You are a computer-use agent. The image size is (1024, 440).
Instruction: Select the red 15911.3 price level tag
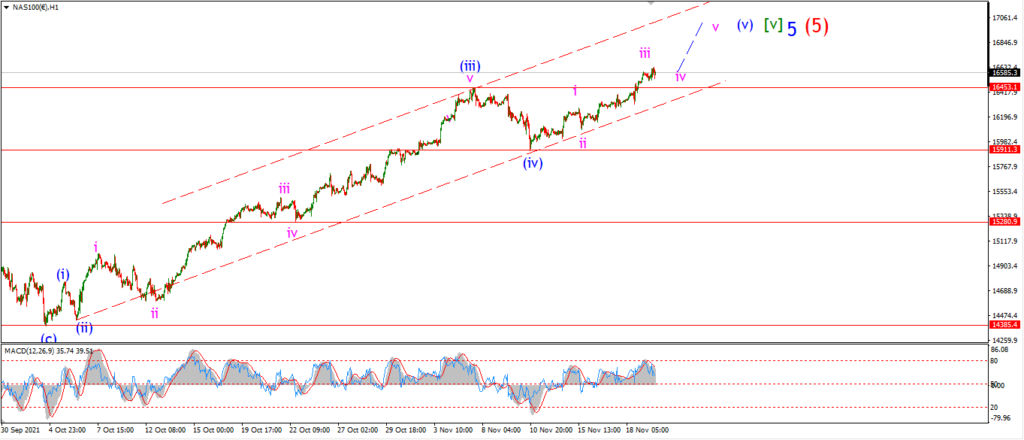point(1006,149)
